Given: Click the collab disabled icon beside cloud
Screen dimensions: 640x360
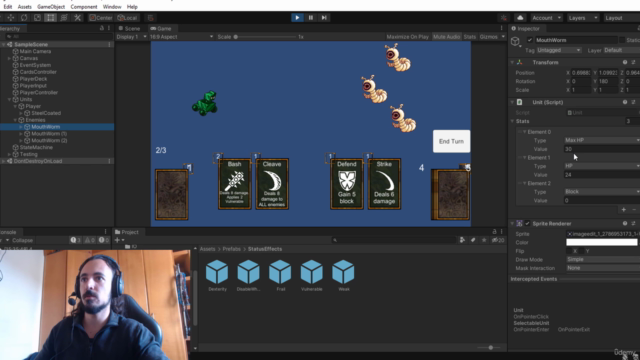Looking at the screenshot, I should click(504, 18).
